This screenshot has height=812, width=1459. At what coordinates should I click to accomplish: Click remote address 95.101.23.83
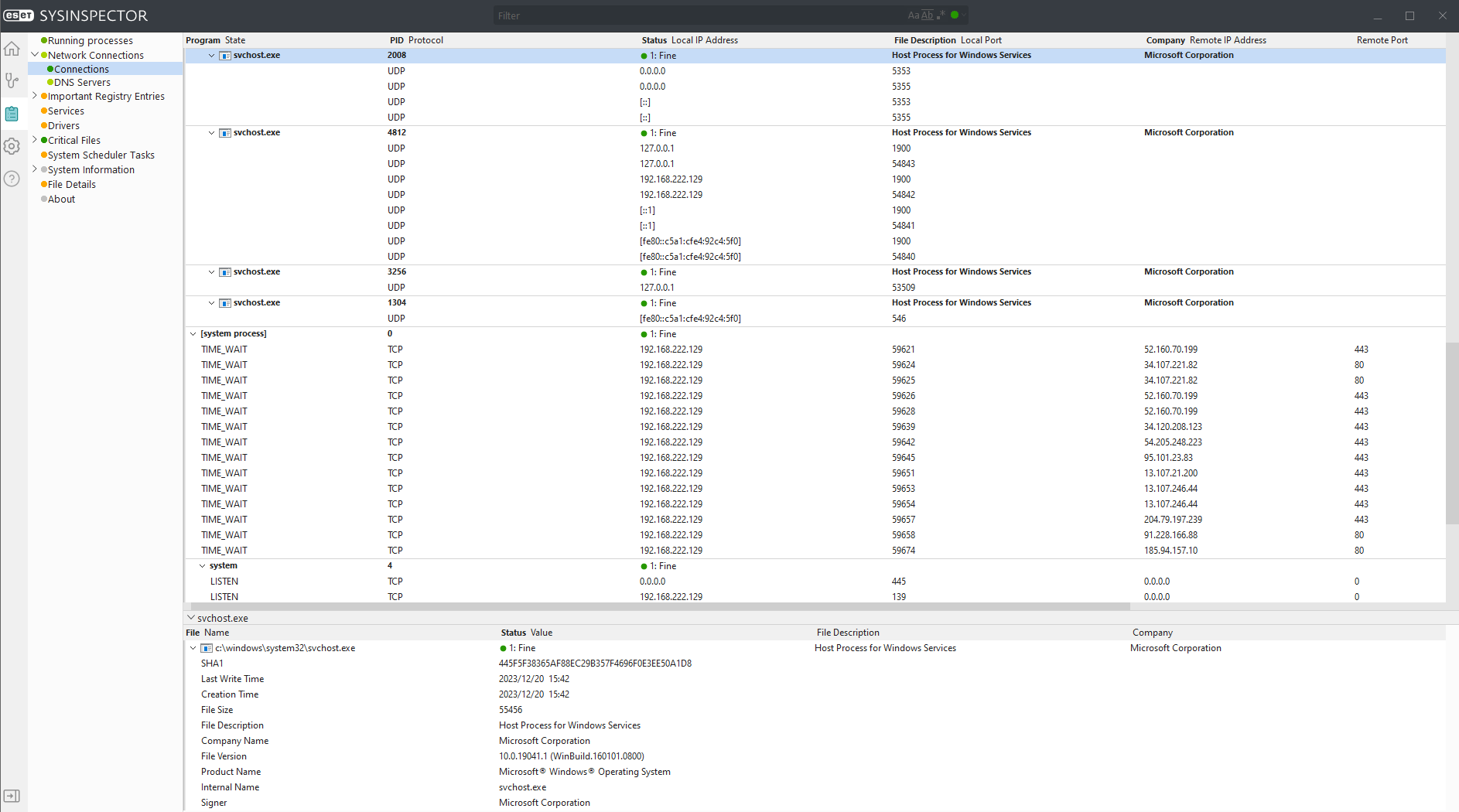(1168, 458)
